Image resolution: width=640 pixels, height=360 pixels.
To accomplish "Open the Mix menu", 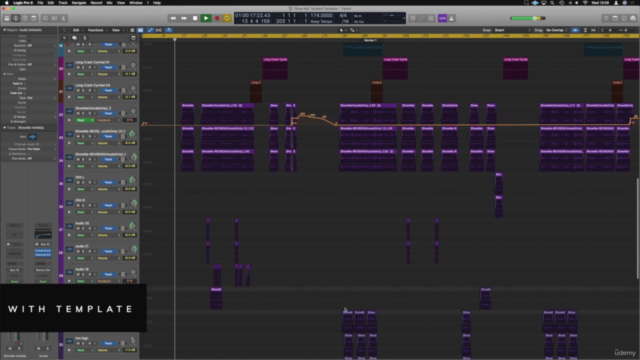I will click(x=109, y=3).
